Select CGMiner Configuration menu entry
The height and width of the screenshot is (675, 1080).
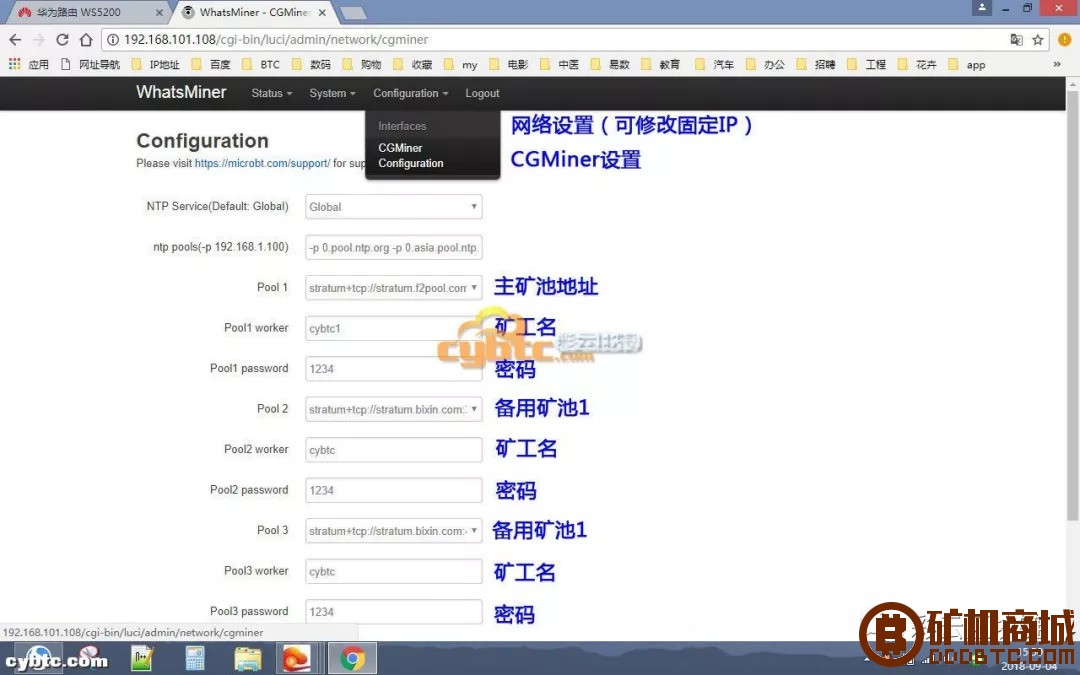pos(411,156)
